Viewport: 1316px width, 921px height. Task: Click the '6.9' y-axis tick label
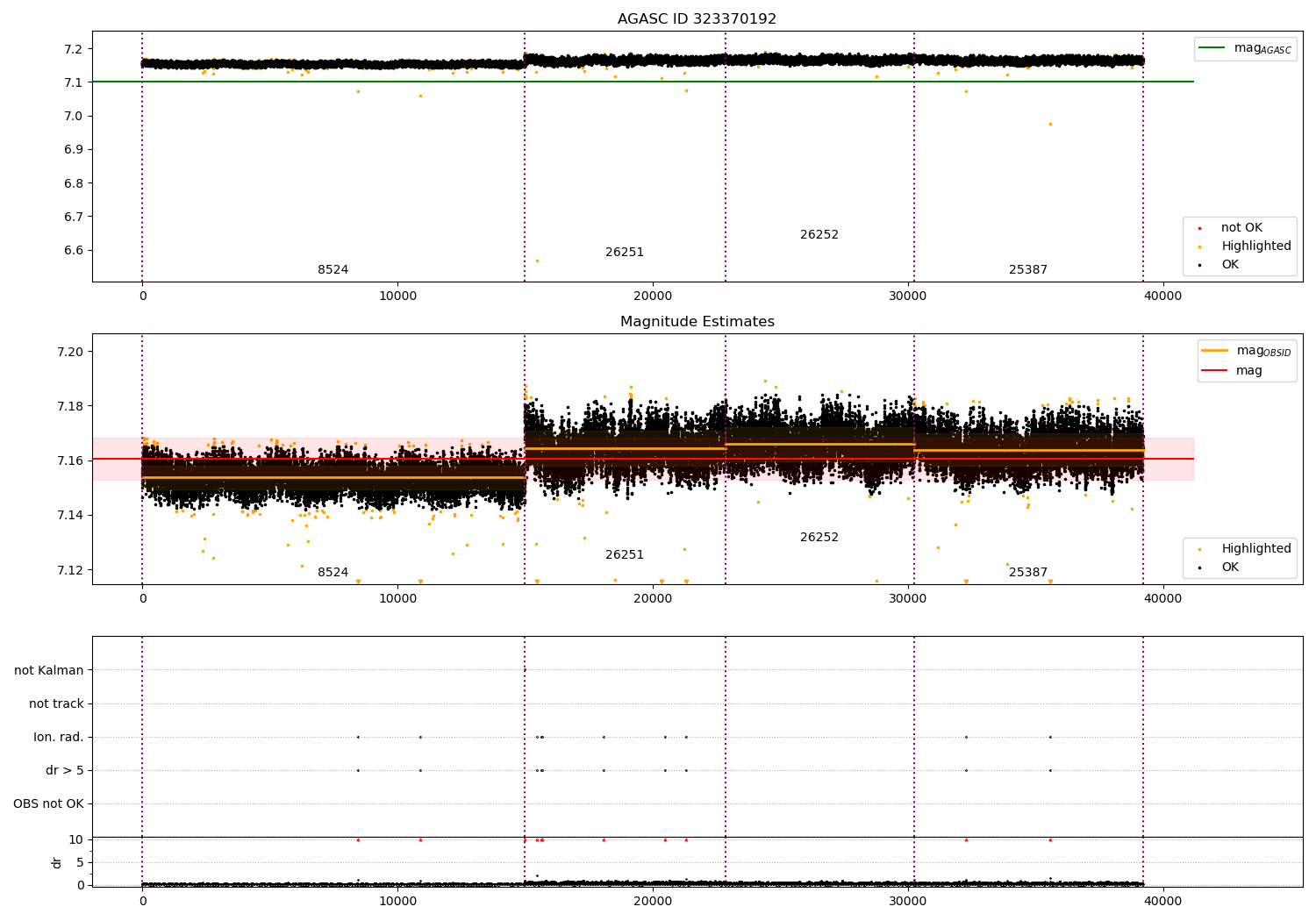75,150
